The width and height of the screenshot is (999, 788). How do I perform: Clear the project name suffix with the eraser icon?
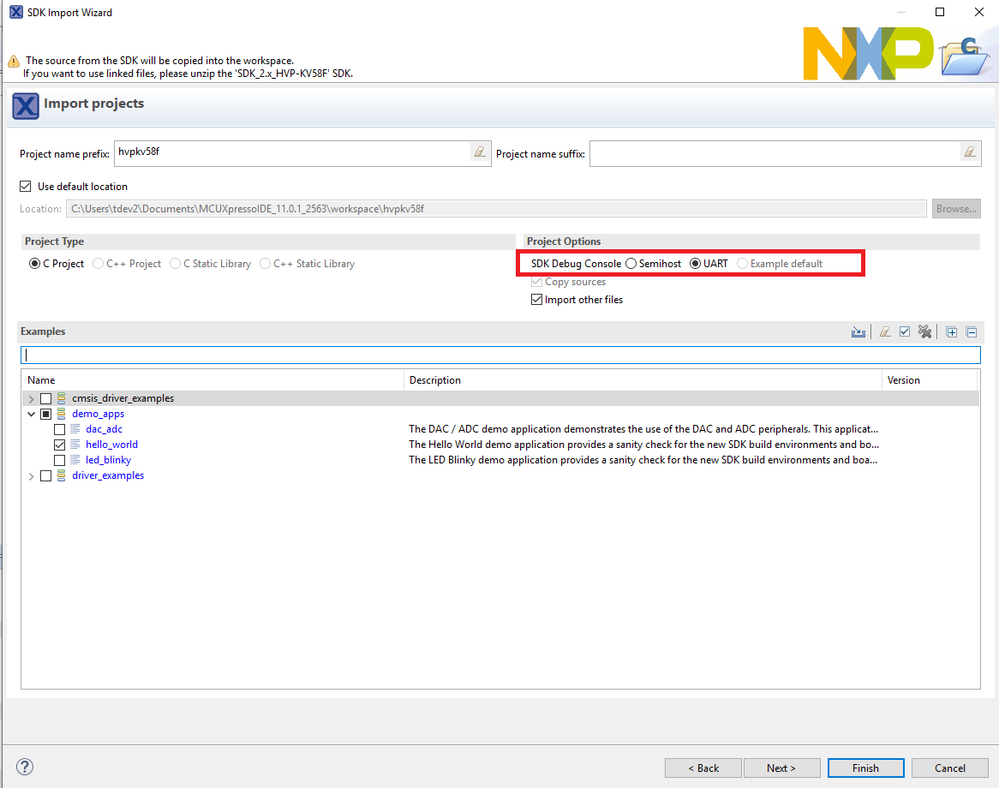[970, 152]
